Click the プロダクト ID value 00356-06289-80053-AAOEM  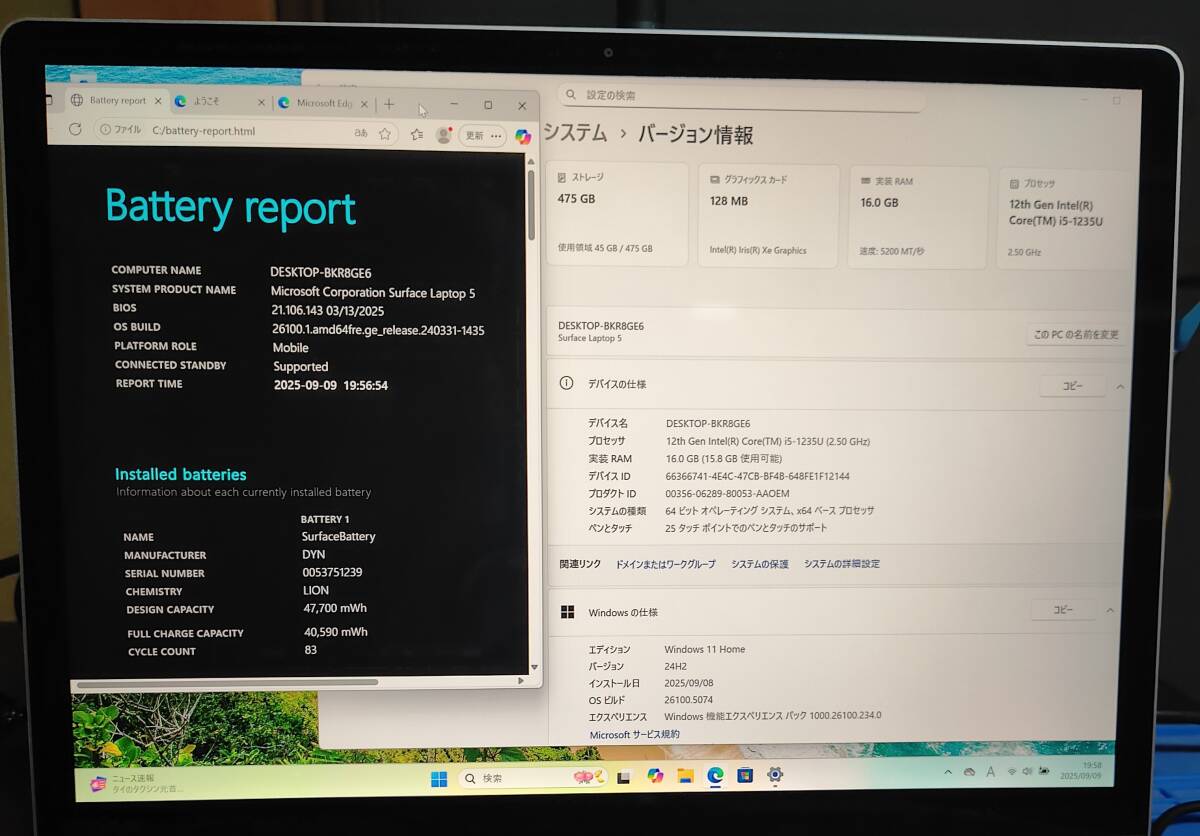click(727, 493)
